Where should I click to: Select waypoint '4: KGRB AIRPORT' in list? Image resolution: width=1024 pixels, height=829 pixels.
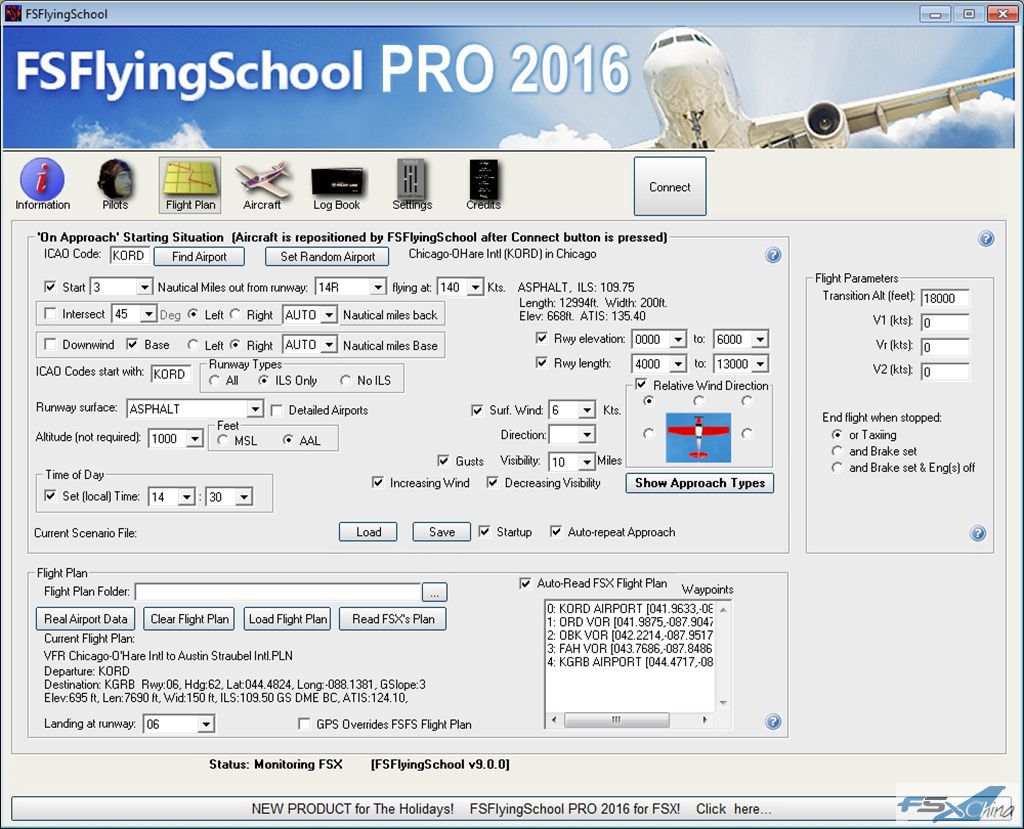tap(630, 662)
